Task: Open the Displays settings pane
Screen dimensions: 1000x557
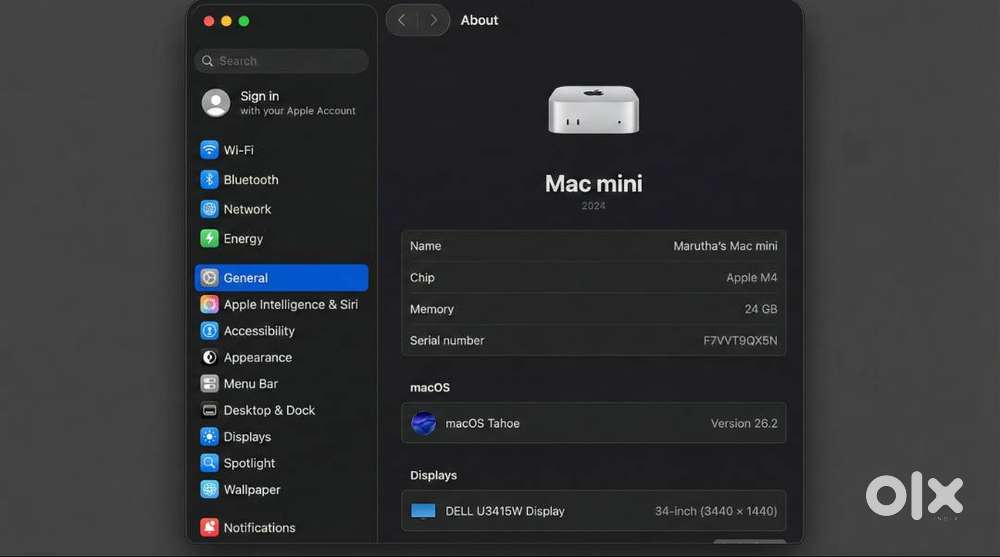Action: coord(247,437)
